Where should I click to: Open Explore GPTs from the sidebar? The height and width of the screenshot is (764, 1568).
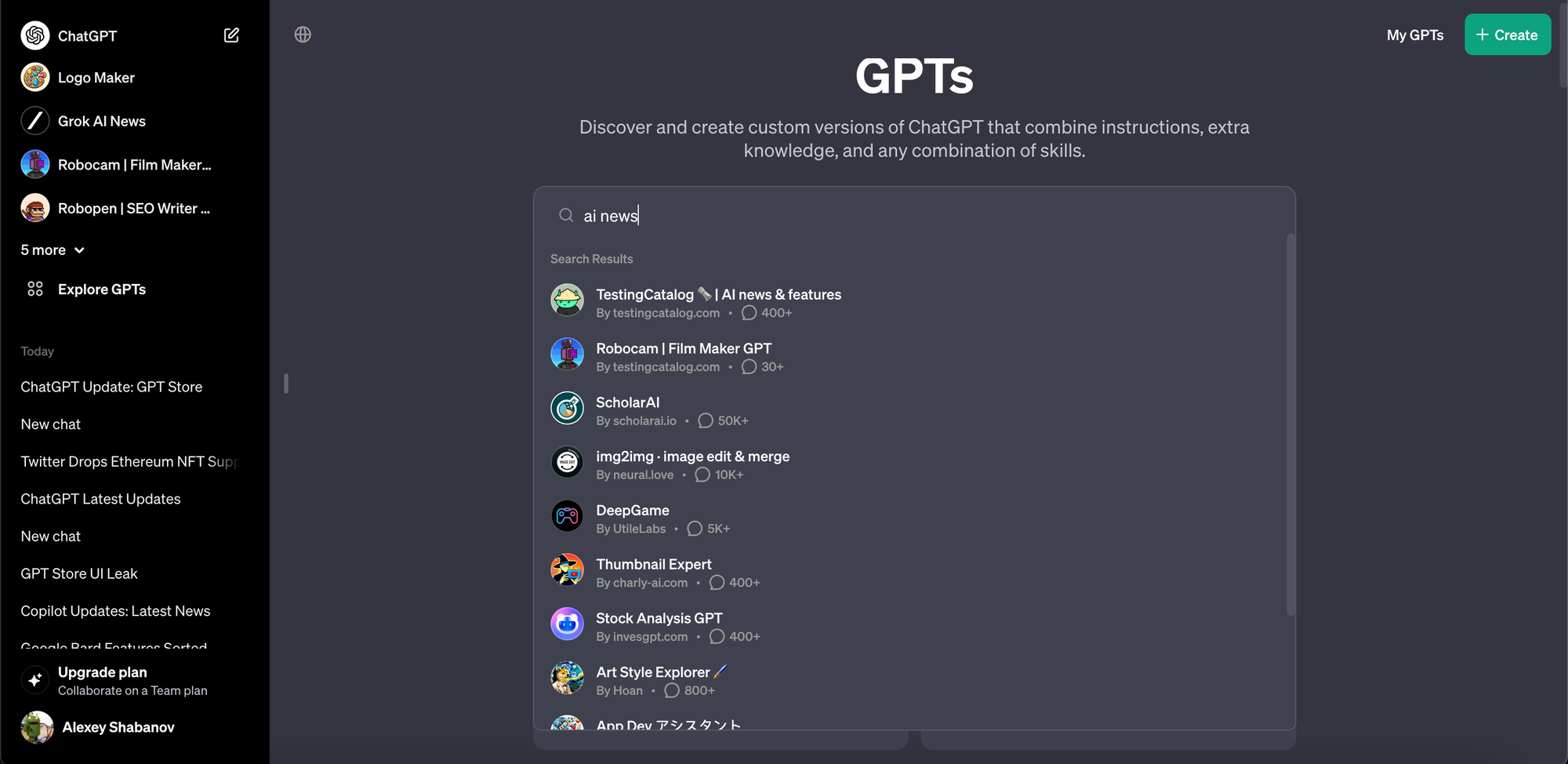coord(102,289)
